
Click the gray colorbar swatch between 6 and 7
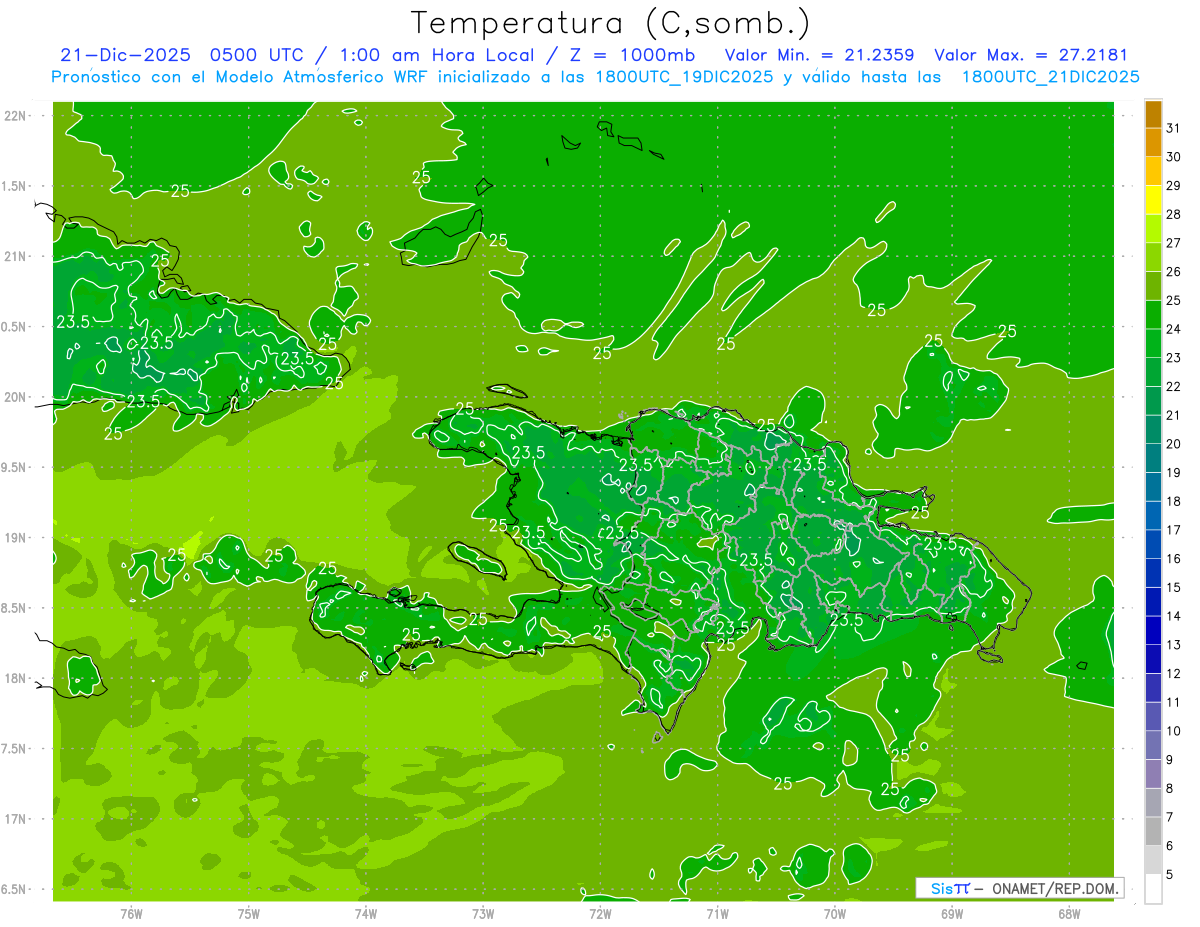(1153, 832)
